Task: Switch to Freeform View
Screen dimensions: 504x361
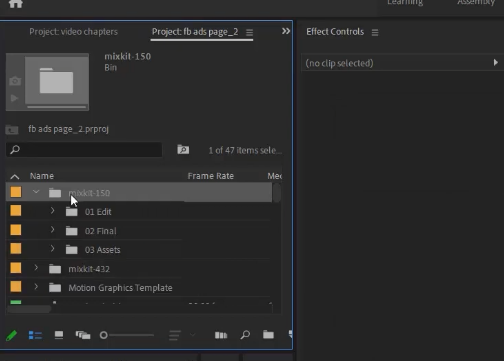Action: point(83,335)
